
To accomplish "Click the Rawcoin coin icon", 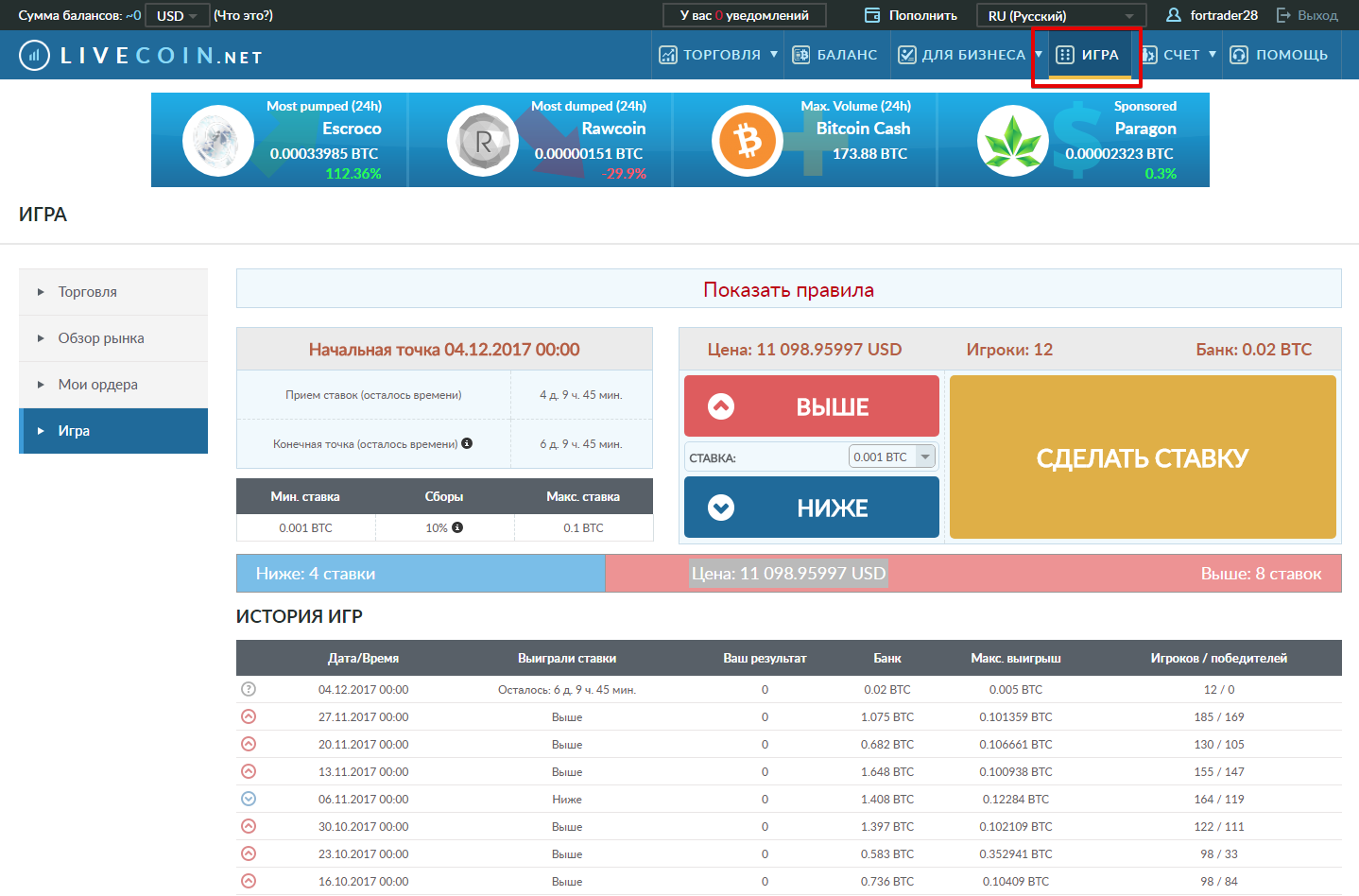I will [483, 141].
